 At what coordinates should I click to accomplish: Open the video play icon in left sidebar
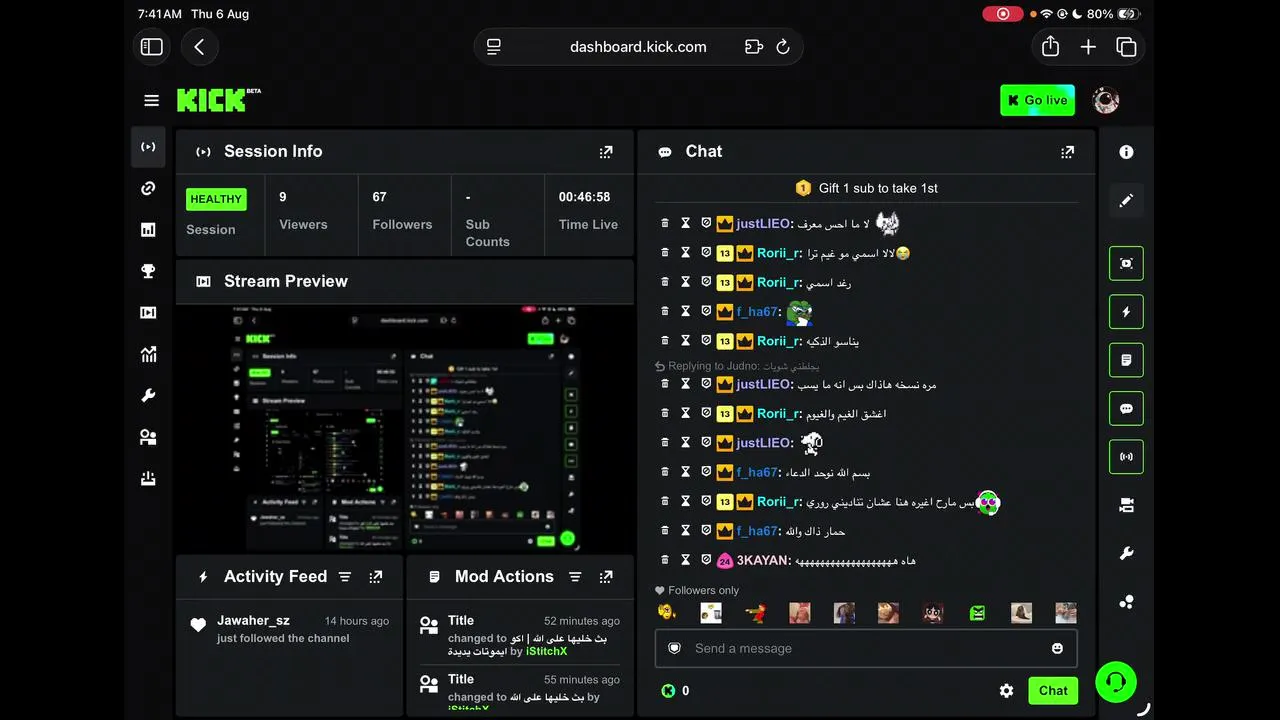(149, 313)
